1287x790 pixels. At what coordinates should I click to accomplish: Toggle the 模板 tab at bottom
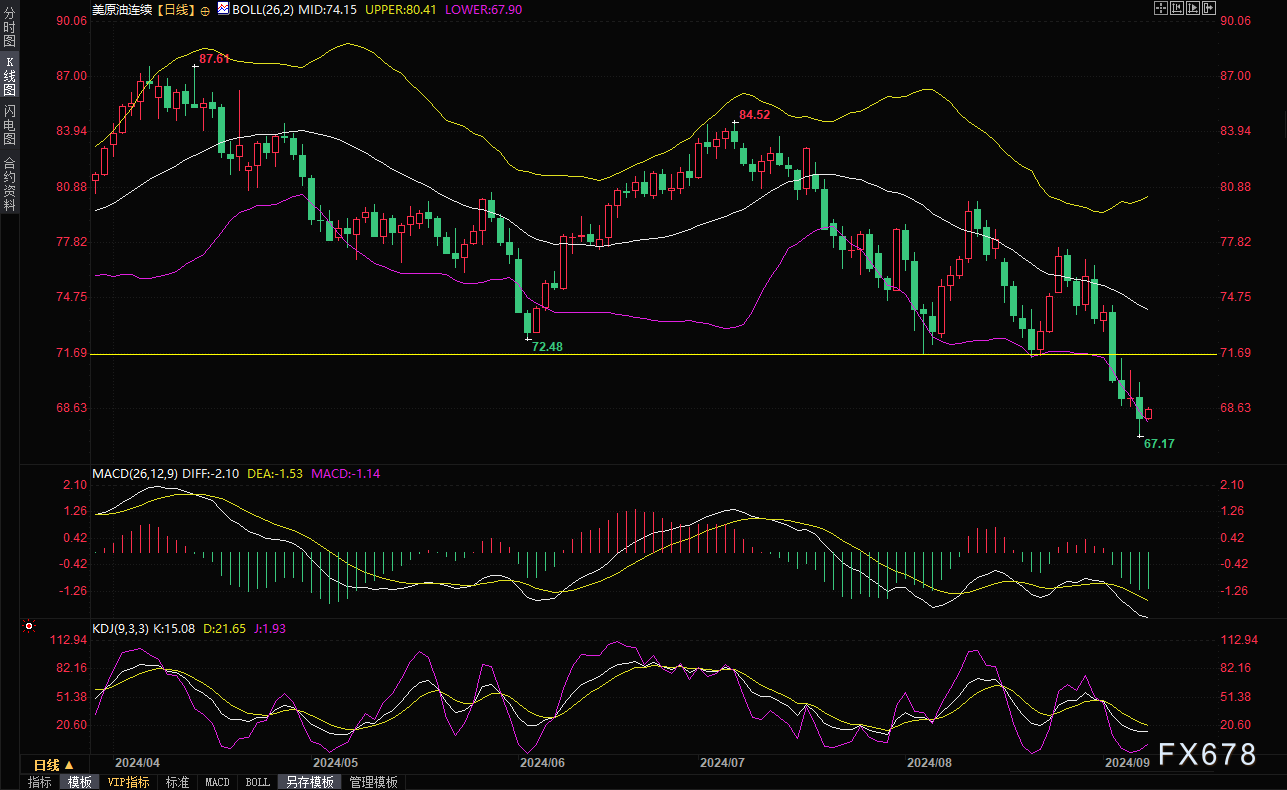(79, 782)
